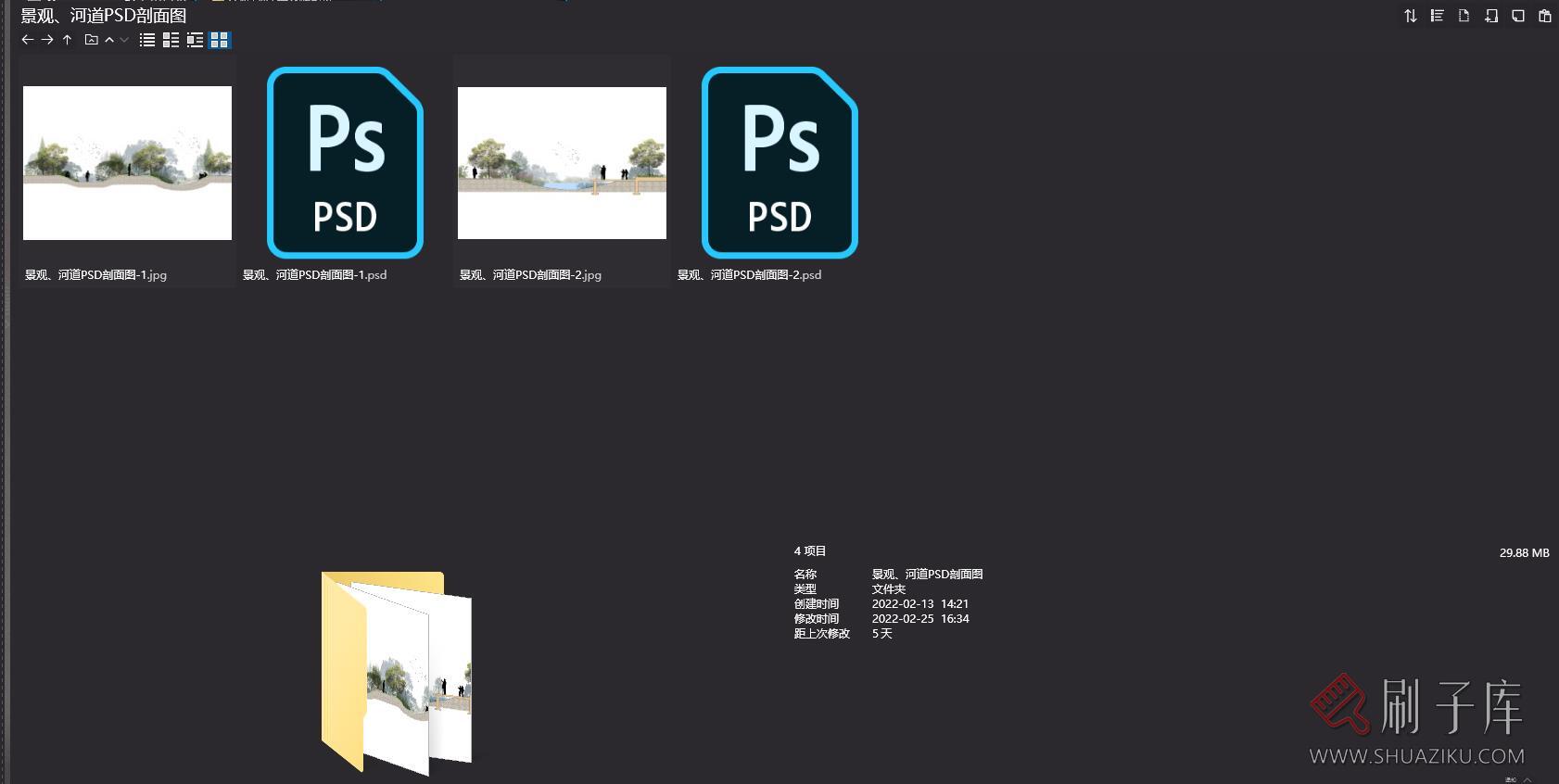Click the grouped list icon at top right

point(1437,16)
